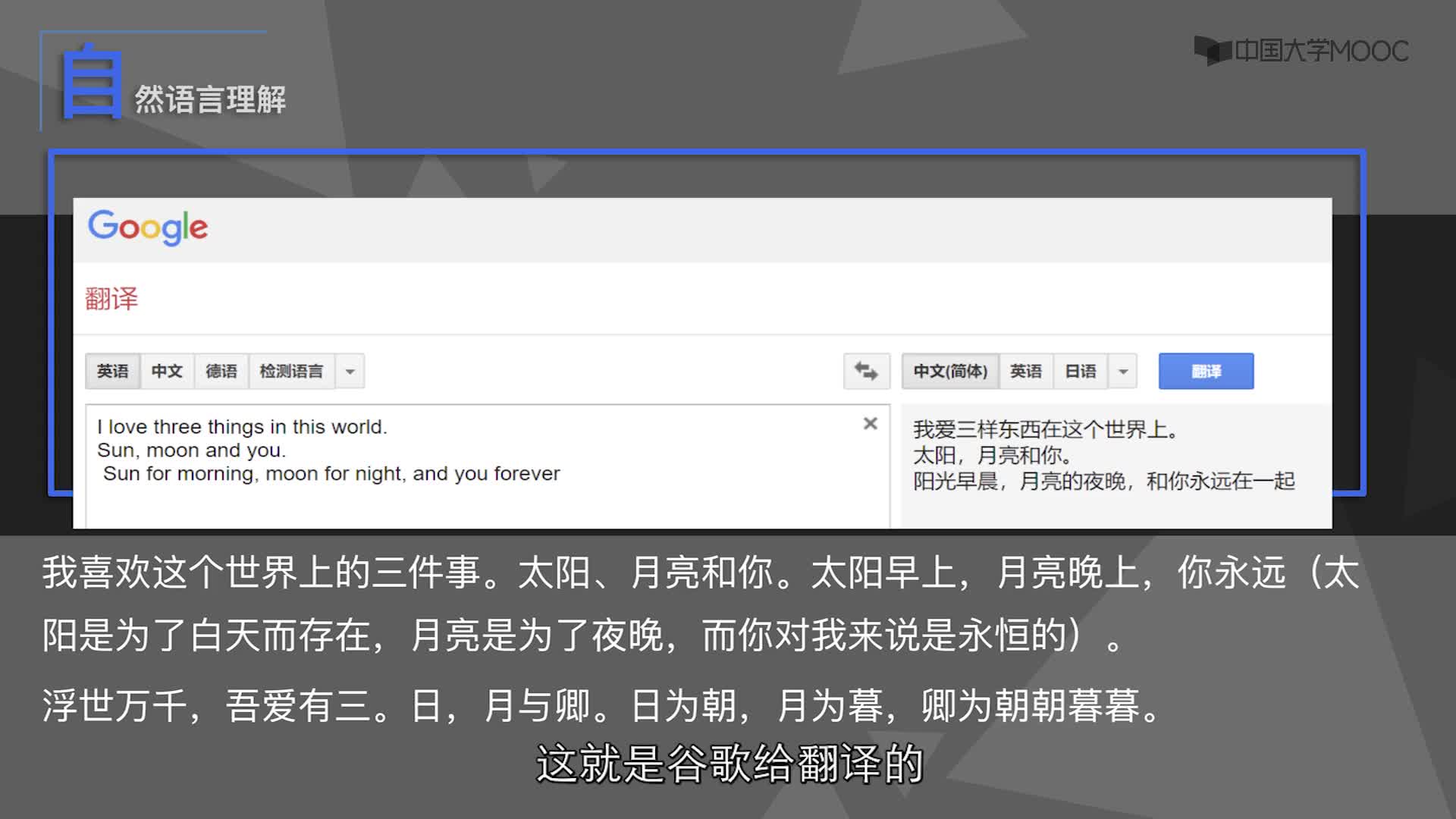Choose 检测语言 for the source
Image resolution: width=1456 pixels, height=819 pixels.
point(292,372)
